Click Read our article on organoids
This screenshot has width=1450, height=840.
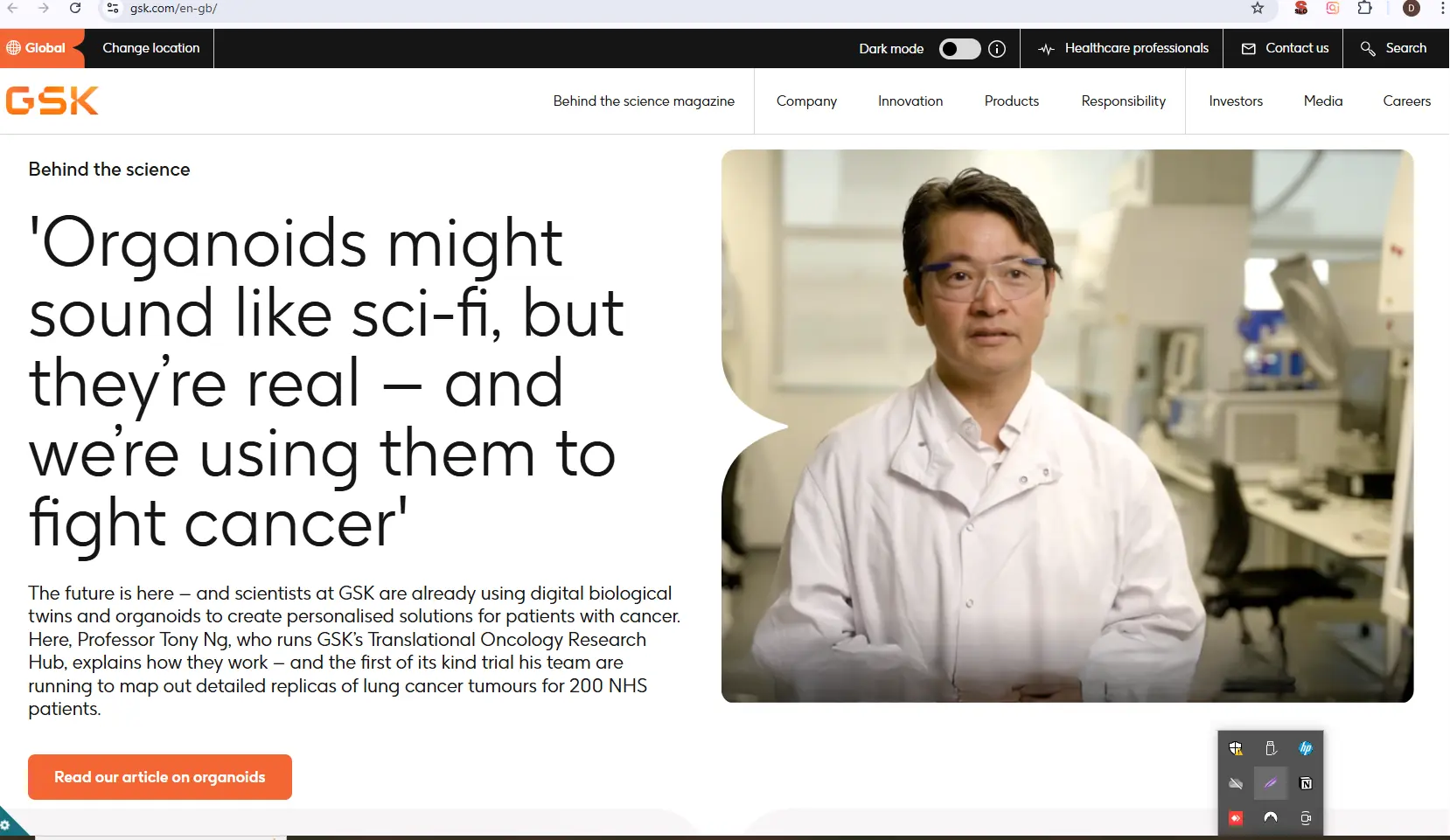click(x=160, y=777)
